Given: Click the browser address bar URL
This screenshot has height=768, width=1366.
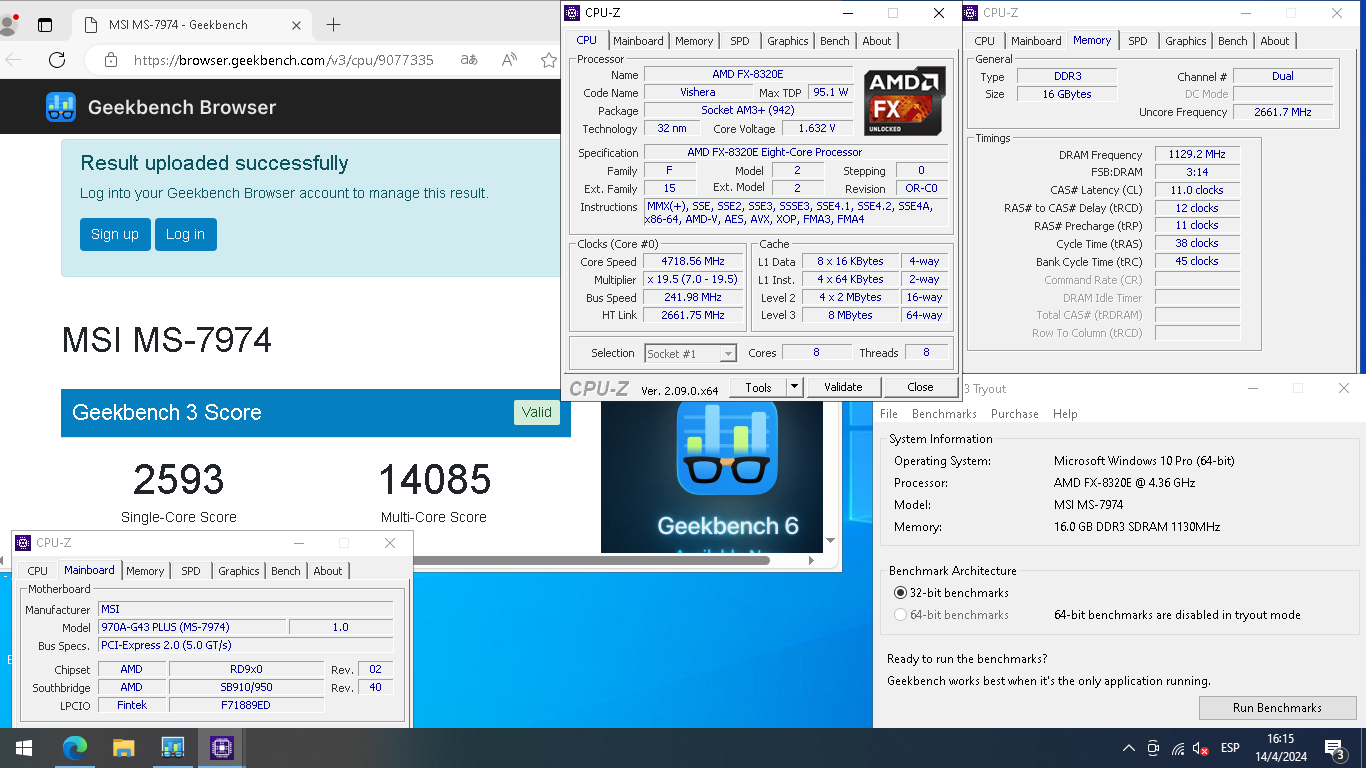Looking at the screenshot, I should pos(284,60).
